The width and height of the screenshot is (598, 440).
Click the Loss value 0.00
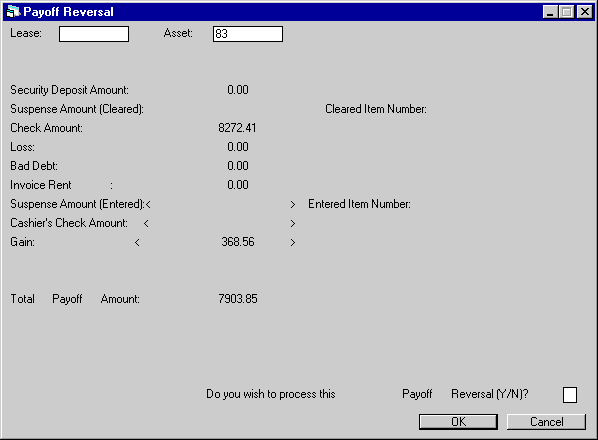(x=238, y=147)
